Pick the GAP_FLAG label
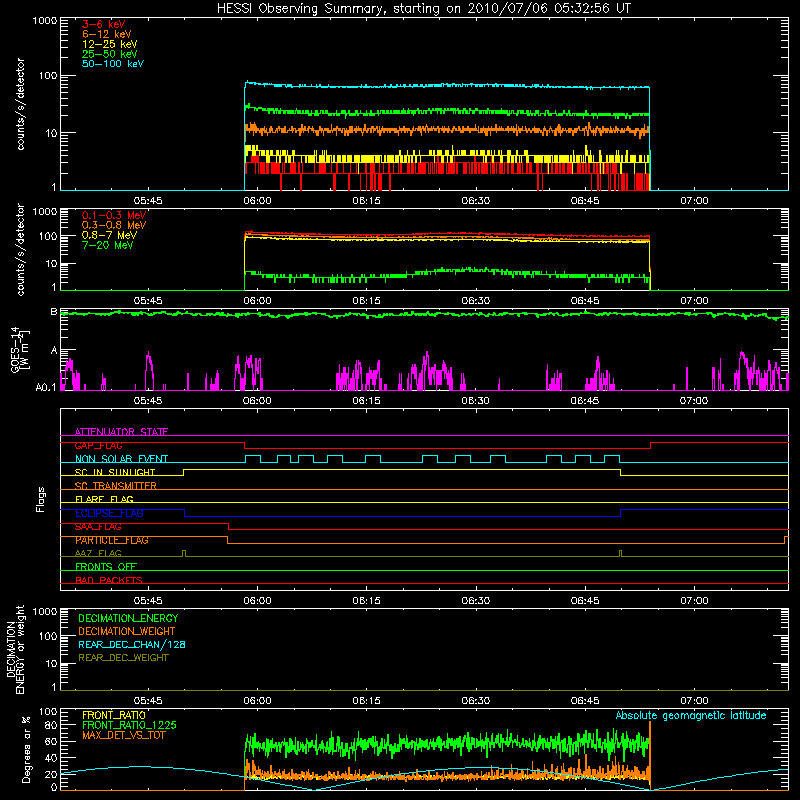 (99, 445)
